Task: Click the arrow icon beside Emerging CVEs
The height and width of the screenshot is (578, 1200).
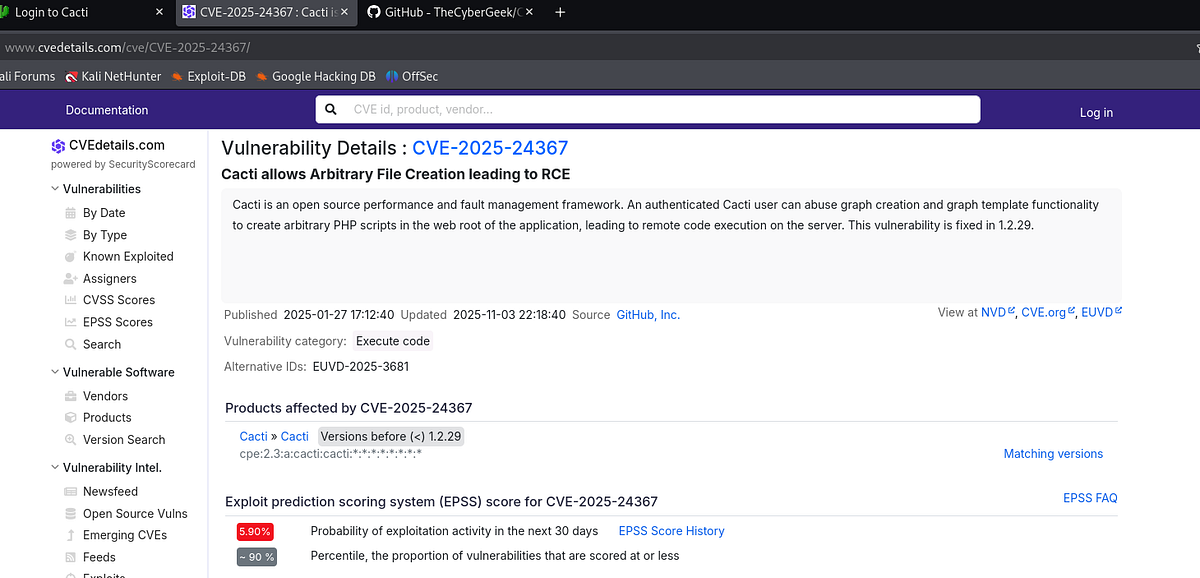Action: pos(70,535)
